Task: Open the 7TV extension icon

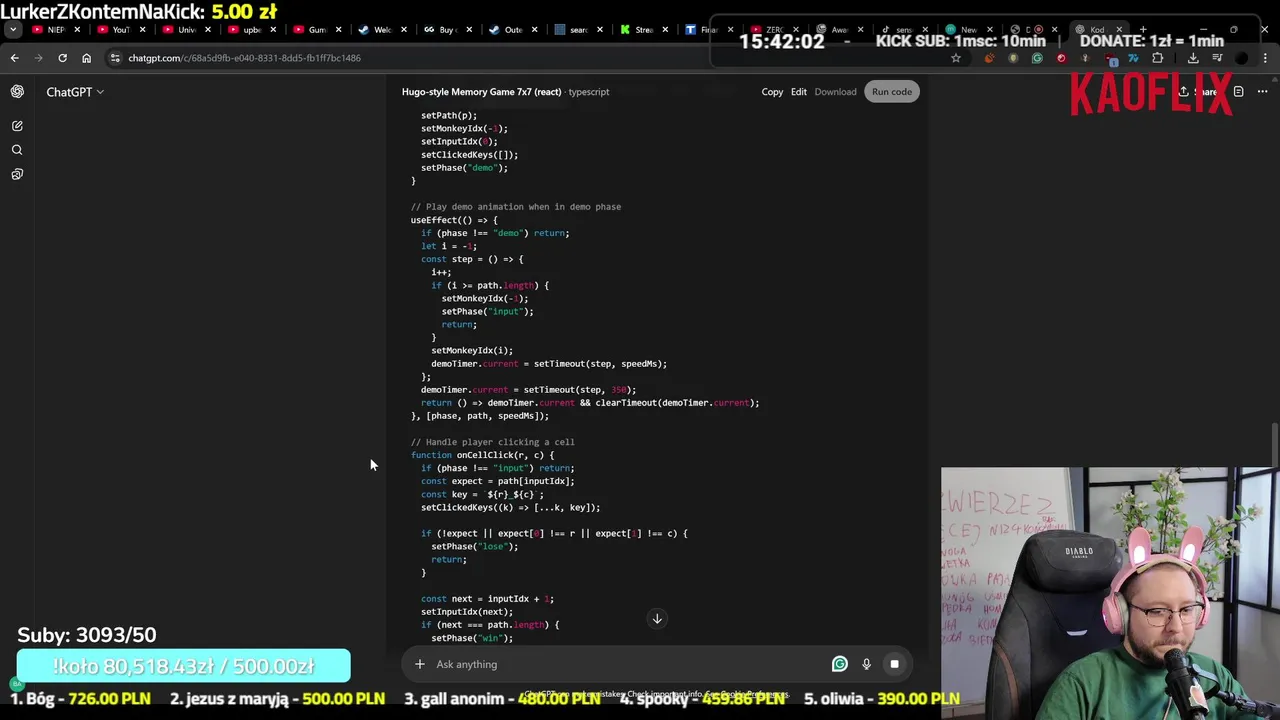Action: (1133, 58)
